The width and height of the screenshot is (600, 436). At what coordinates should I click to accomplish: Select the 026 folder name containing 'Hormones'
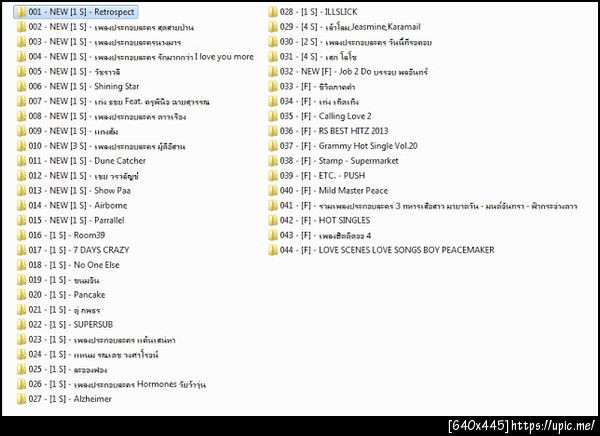click(x=117, y=384)
